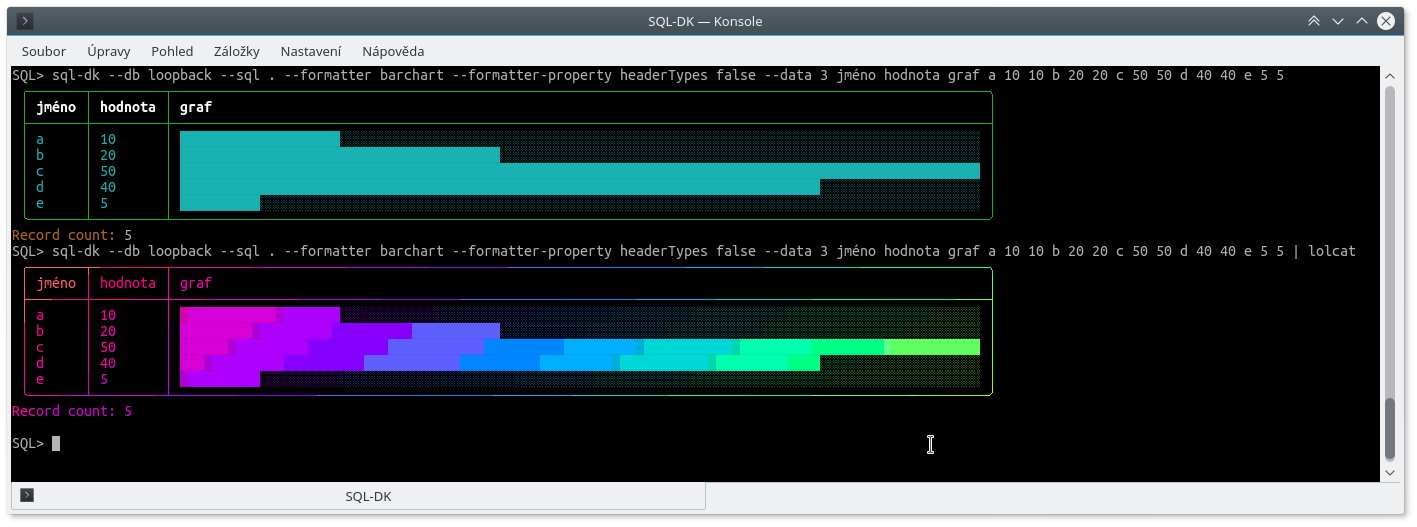
Task: Click the graf header in the first table
Action: coord(196,107)
